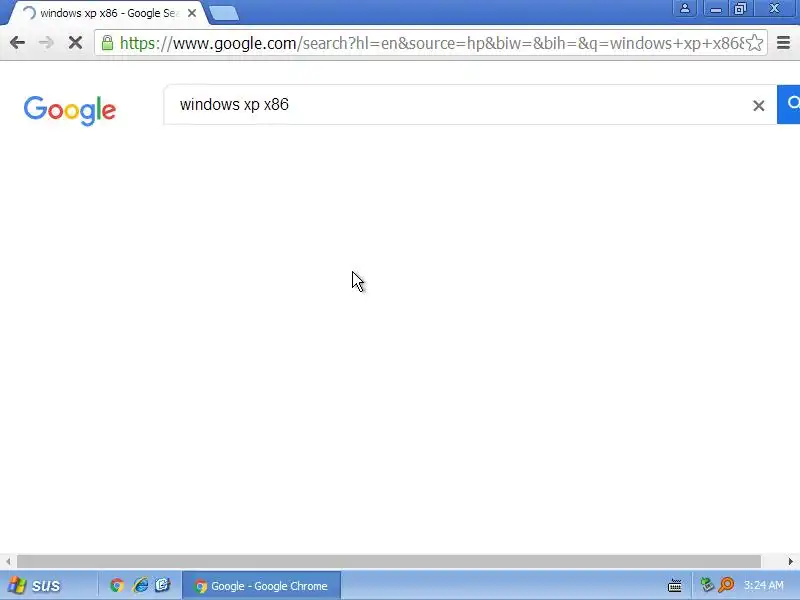Click the Google logo
The height and width of the screenshot is (600, 800).
coord(70,110)
